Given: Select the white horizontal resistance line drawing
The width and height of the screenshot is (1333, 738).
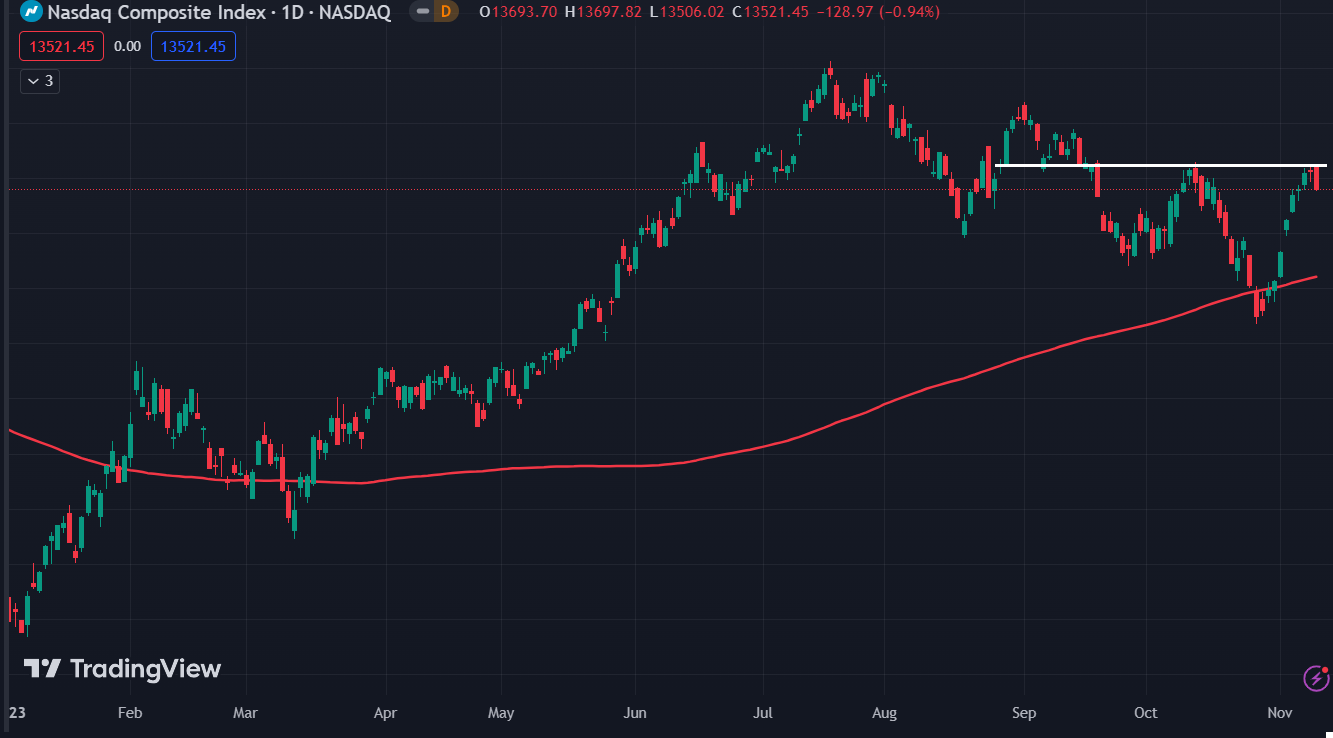Looking at the screenshot, I should (1160, 164).
